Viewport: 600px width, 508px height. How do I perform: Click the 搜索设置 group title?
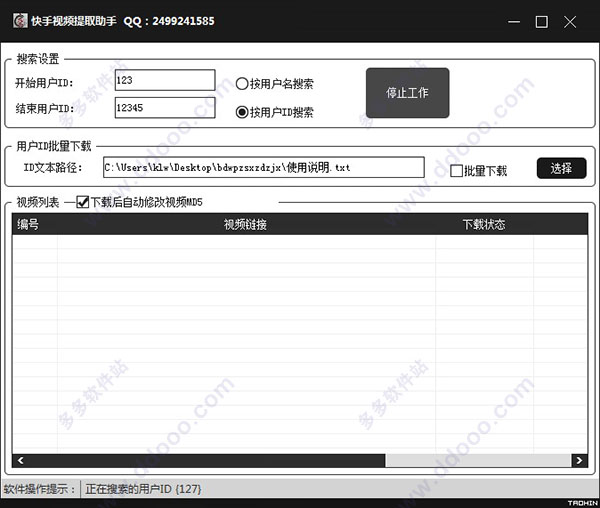coord(38,59)
